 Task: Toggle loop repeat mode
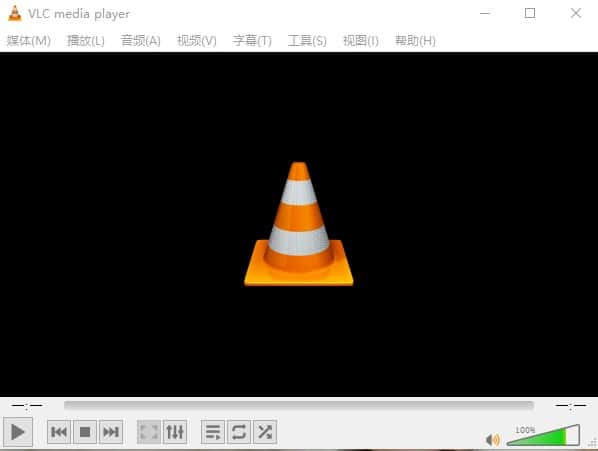(239, 432)
